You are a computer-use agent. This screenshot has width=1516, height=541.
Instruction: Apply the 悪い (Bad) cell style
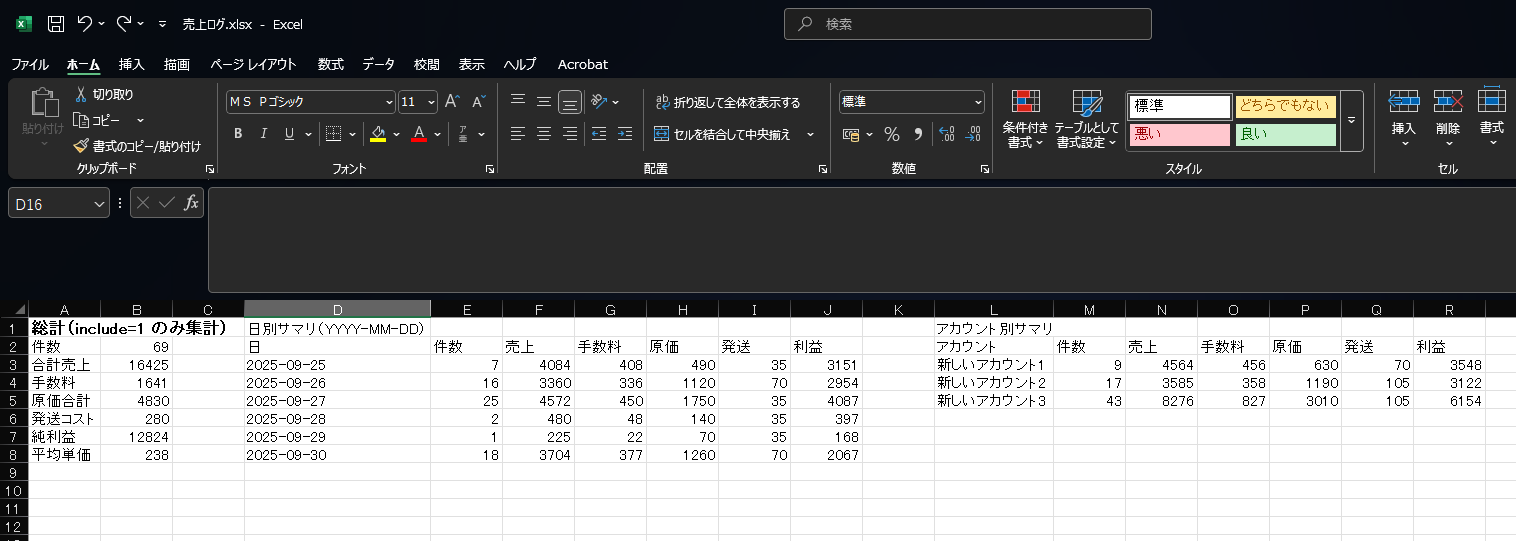[x=1180, y=134]
